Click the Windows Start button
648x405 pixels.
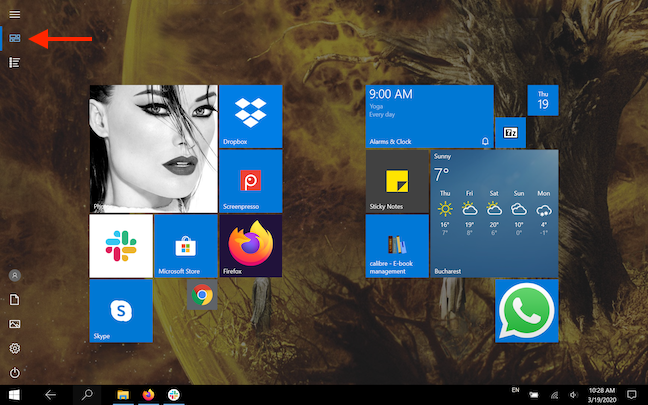(14, 395)
